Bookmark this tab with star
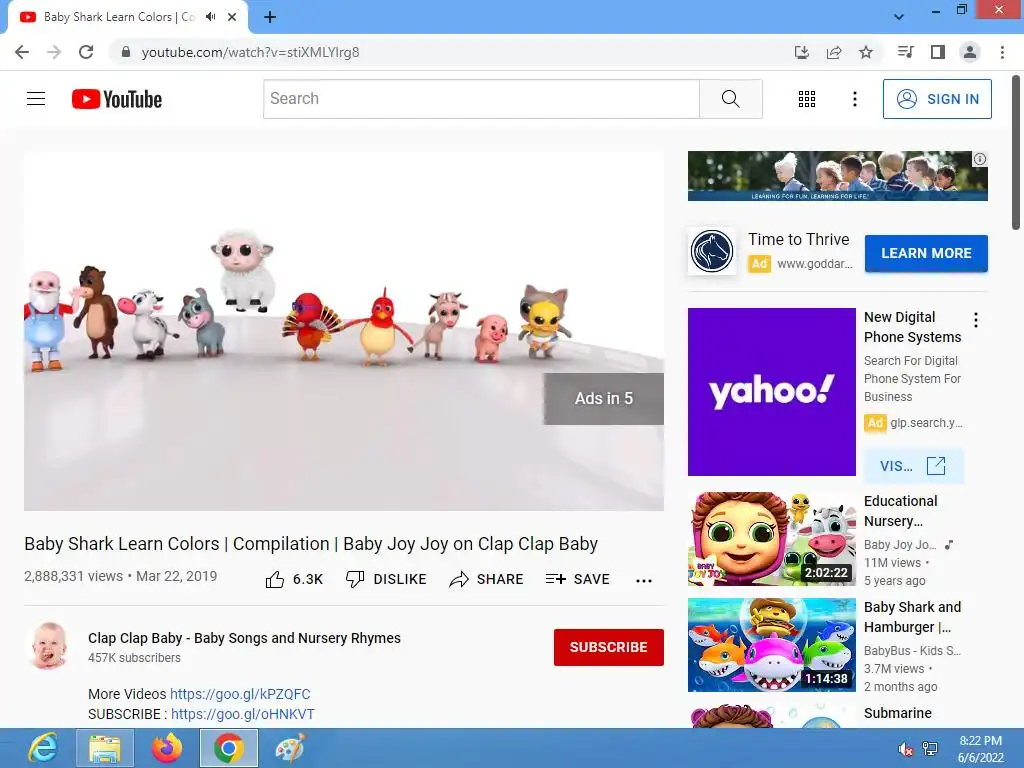This screenshot has width=1024, height=768. click(x=866, y=52)
